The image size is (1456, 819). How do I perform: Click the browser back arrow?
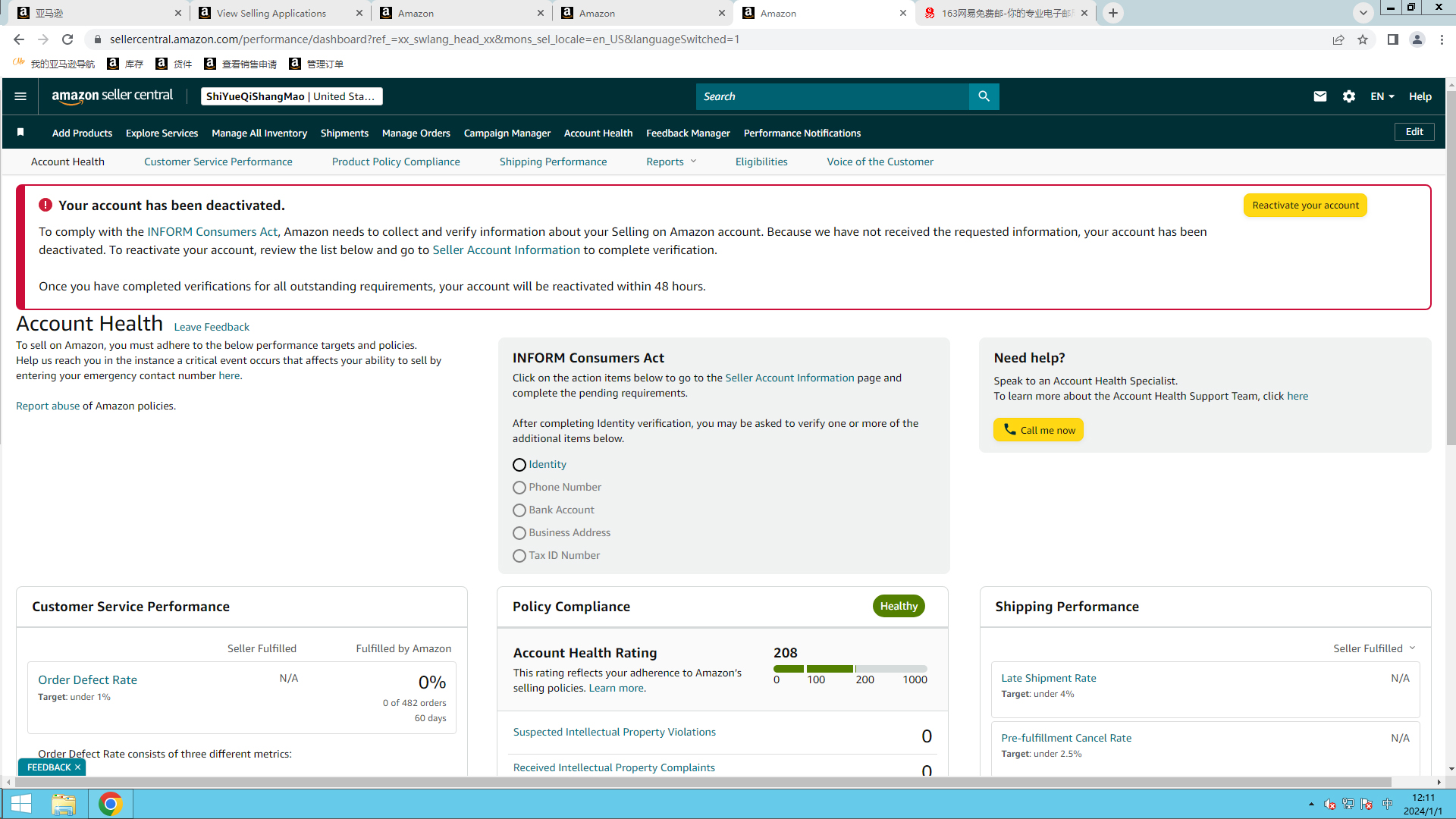(x=19, y=39)
